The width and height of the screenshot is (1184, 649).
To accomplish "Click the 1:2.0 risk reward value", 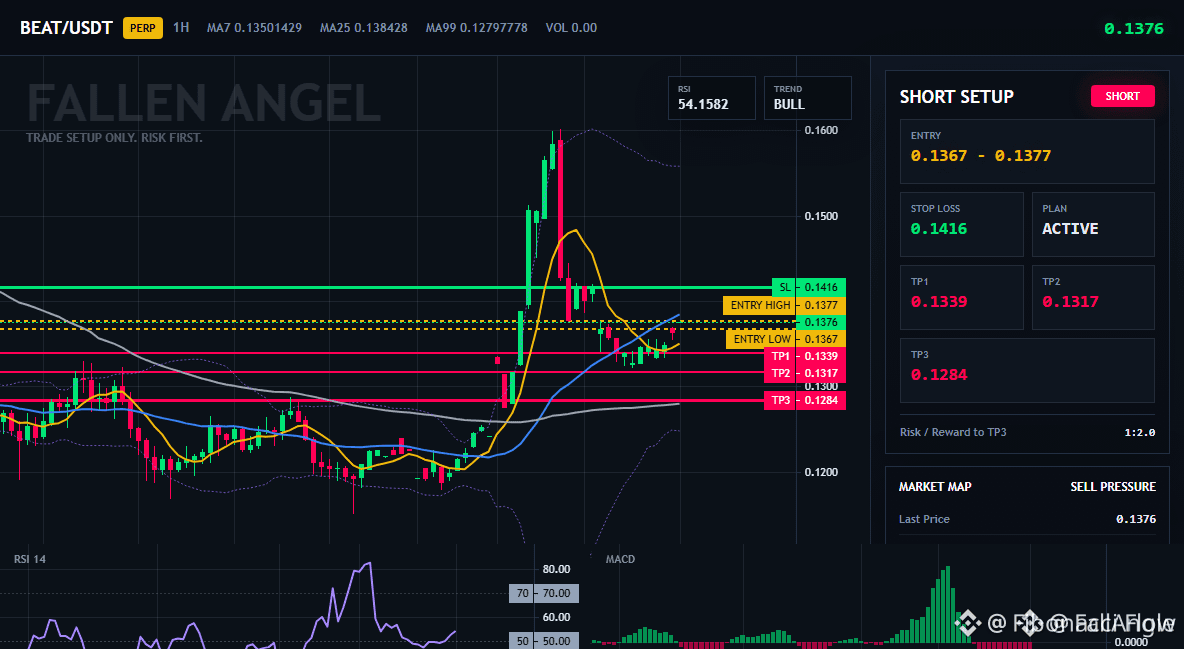I will click(1139, 433).
